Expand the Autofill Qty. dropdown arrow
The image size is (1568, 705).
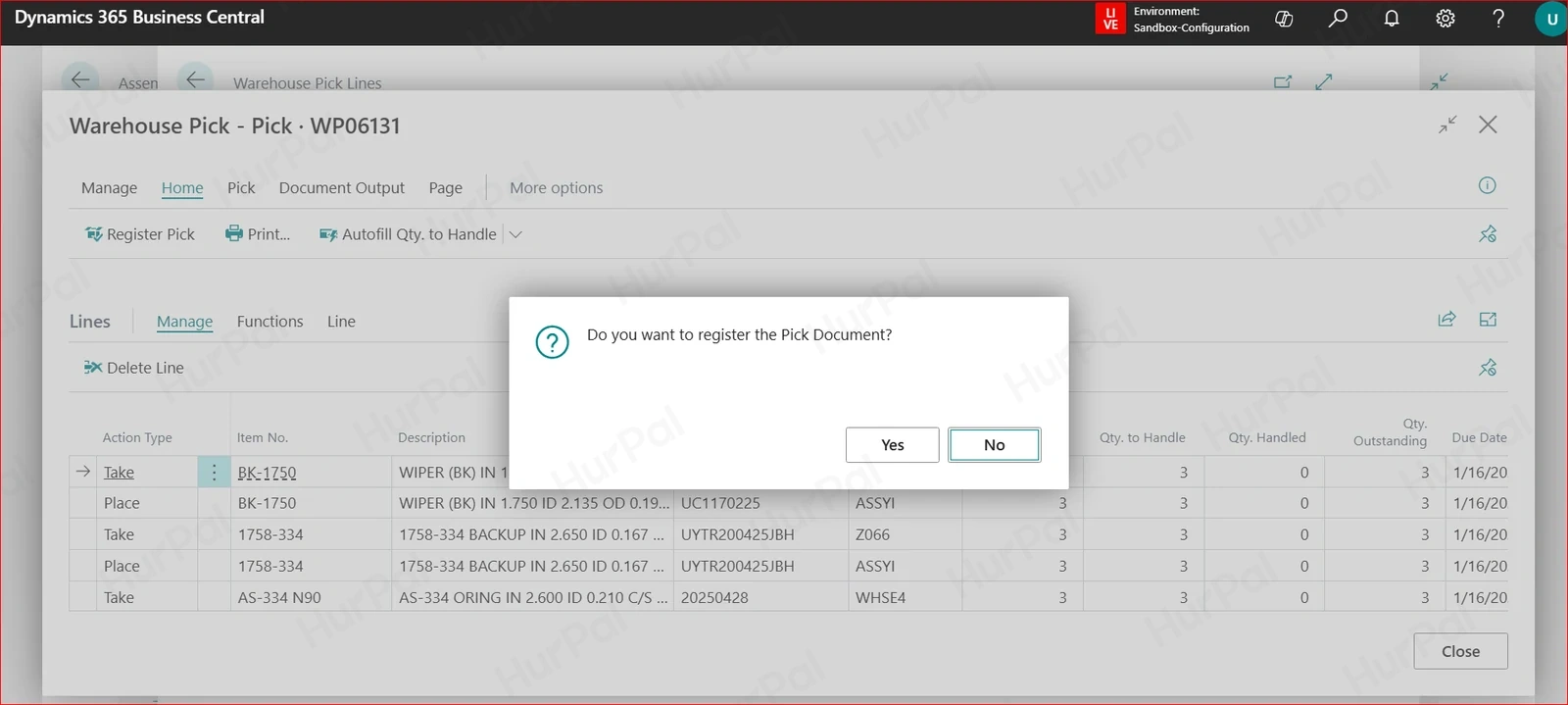pyautogui.click(x=515, y=234)
